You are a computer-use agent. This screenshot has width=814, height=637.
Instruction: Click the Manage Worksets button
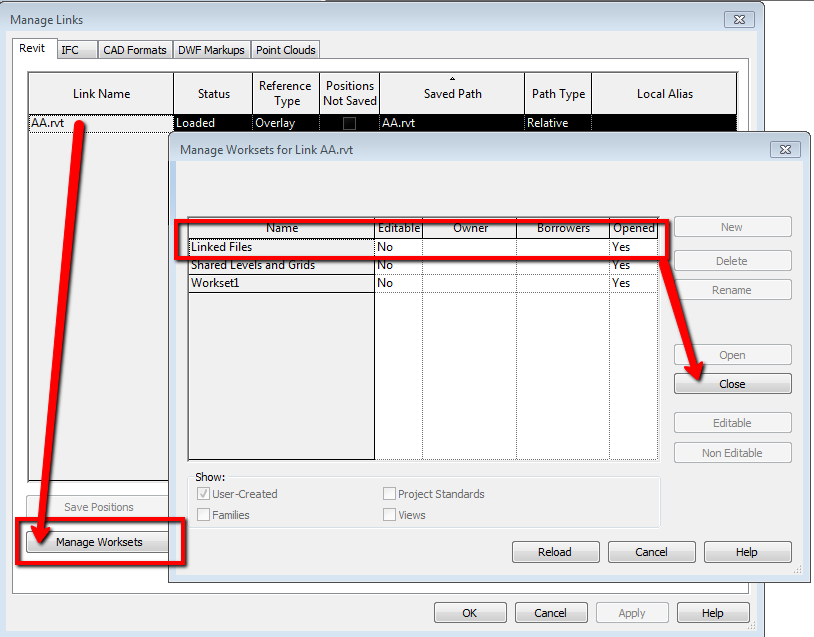[x=101, y=544]
